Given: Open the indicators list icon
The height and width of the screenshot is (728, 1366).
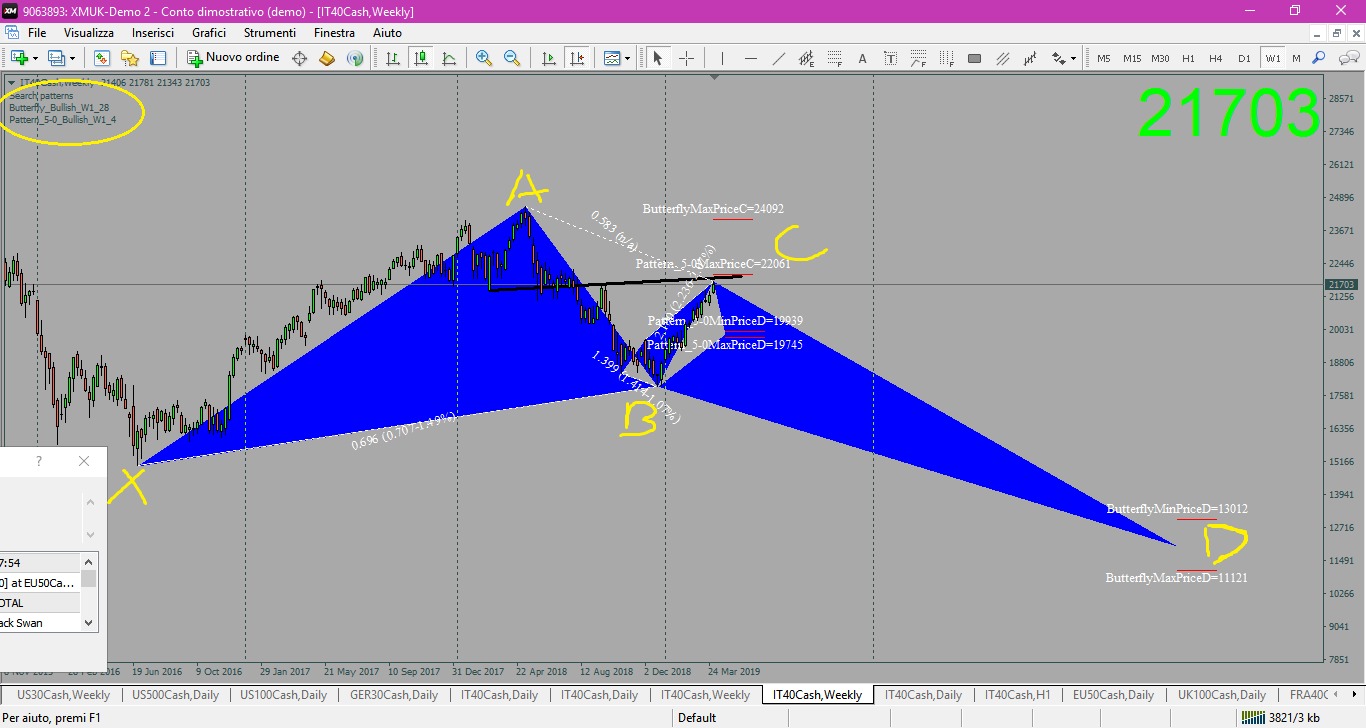Looking at the screenshot, I should click(x=612, y=58).
